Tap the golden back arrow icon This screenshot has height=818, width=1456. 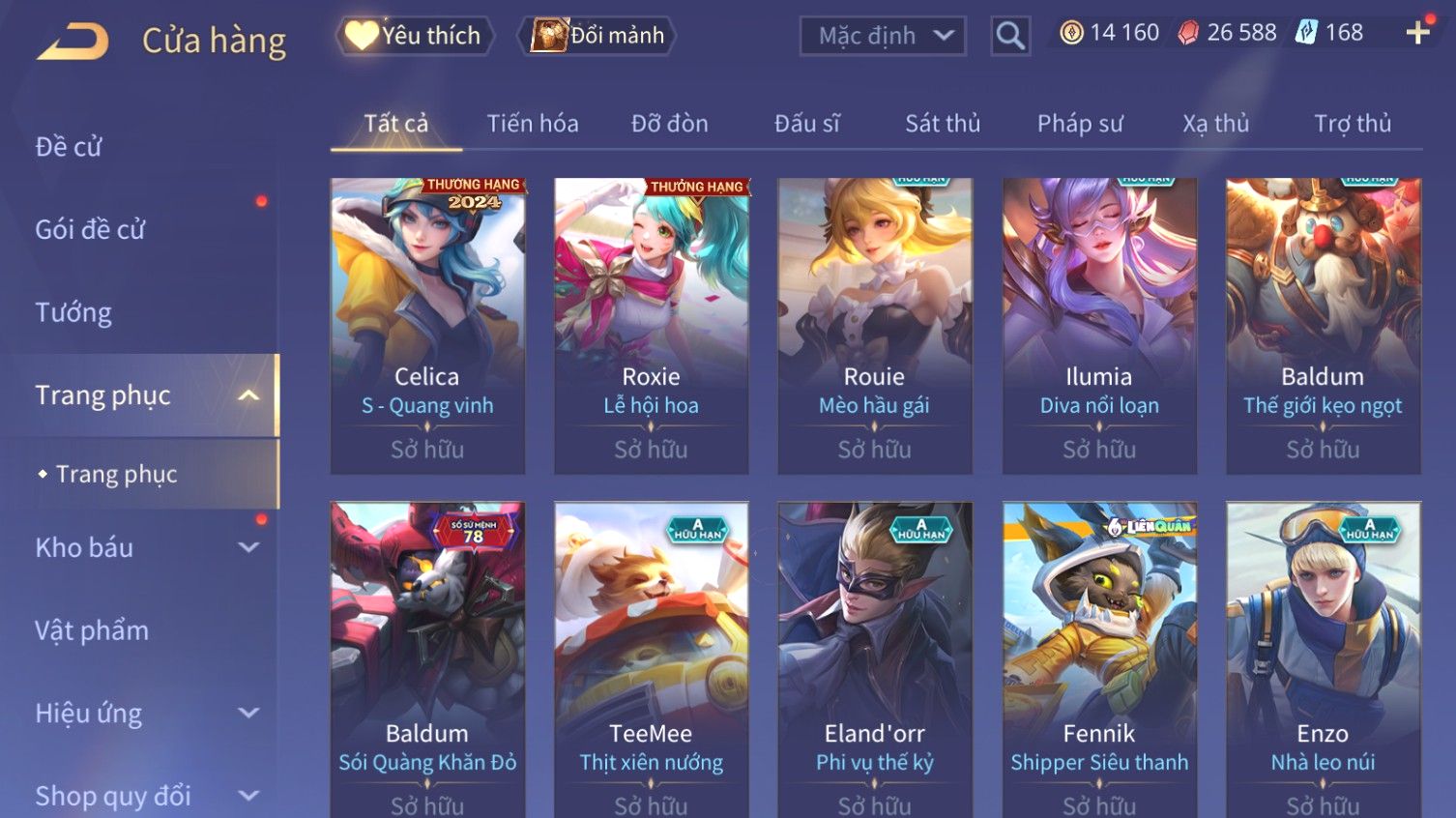pyautogui.click(x=73, y=42)
